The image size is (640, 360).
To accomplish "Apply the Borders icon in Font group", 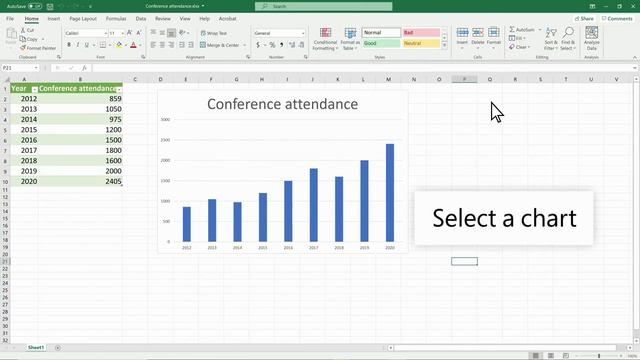I will (x=103, y=45).
